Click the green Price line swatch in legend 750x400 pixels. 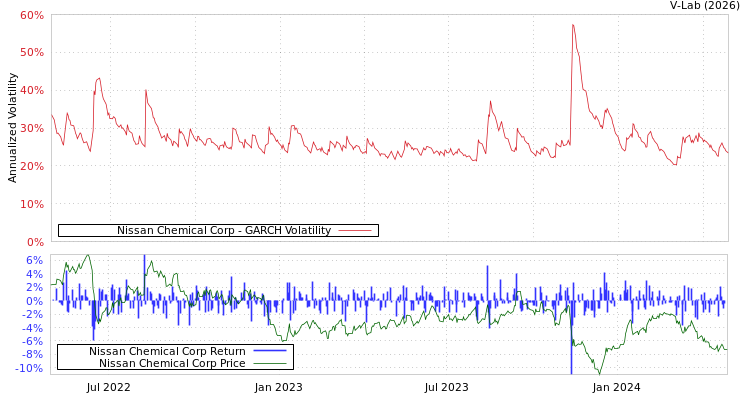tap(270, 363)
